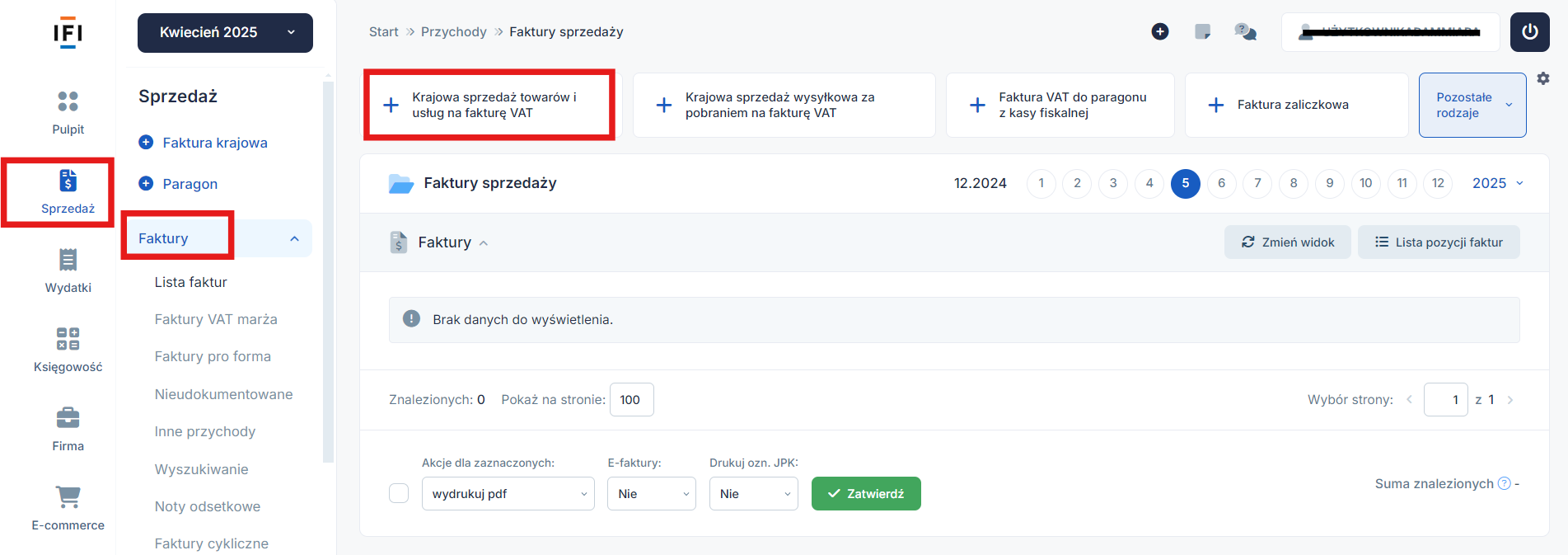Select month 4 in the month picker
Screen dimensions: 1568x555
[1149, 183]
